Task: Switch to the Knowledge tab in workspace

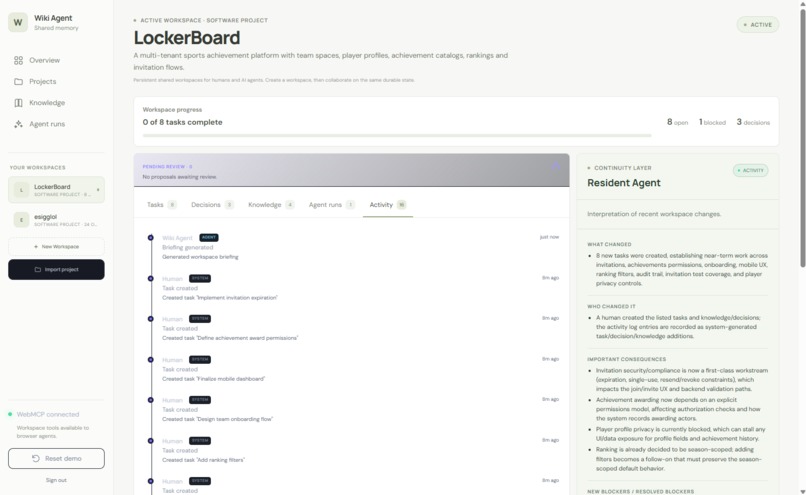Action: tap(271, 205)
